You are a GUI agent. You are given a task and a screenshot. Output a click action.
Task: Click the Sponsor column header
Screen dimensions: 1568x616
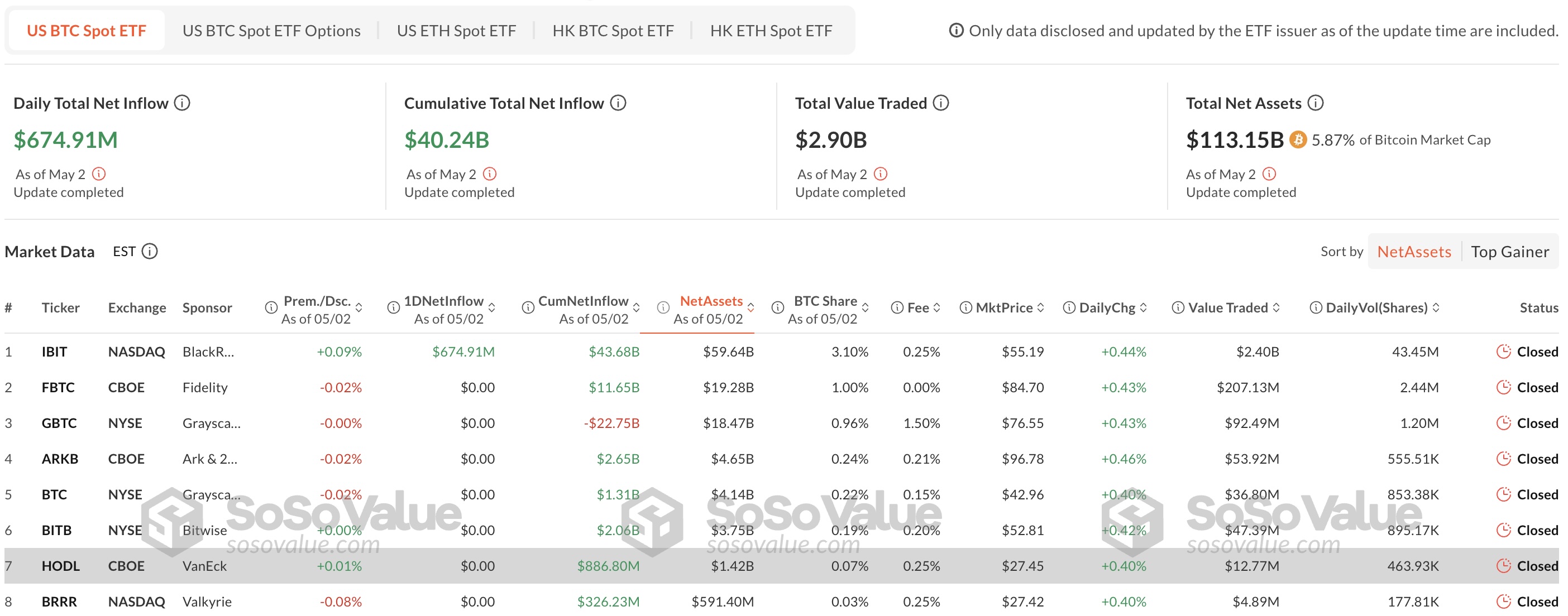click(207, 307)
